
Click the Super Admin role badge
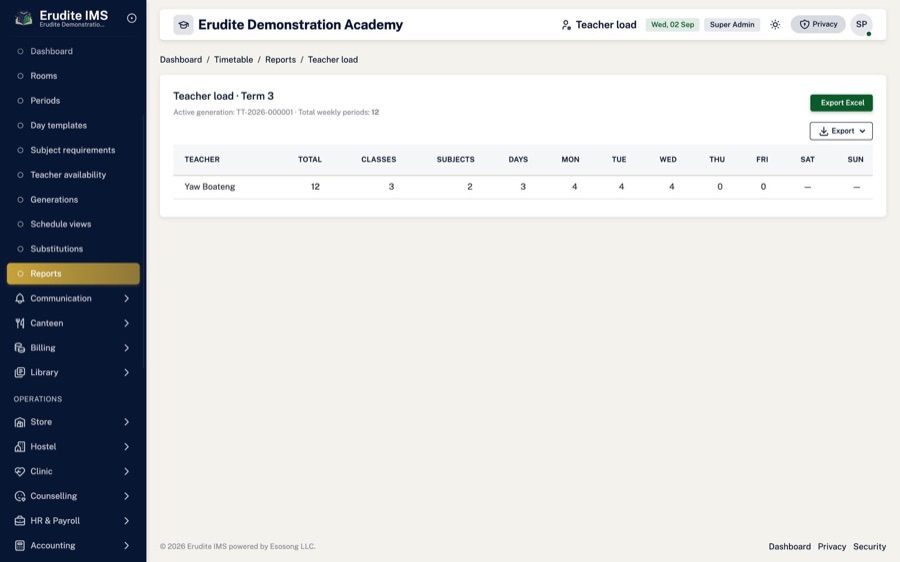pos(732,25)
